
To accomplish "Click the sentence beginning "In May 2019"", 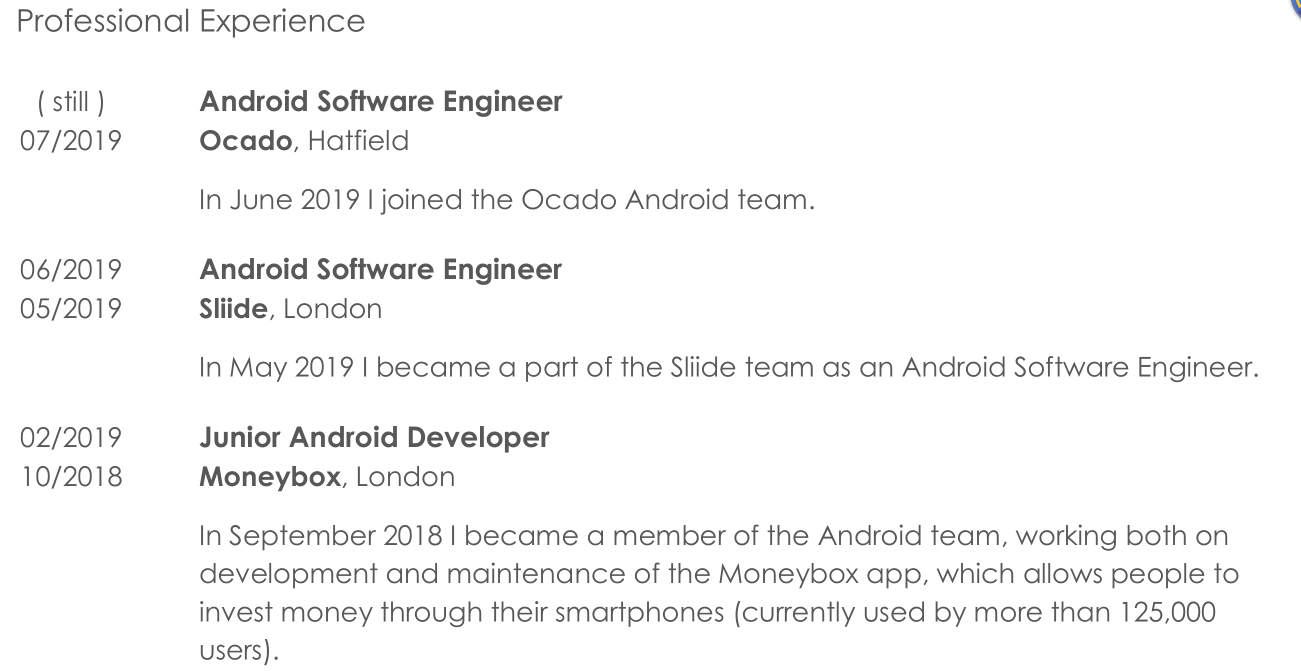I will pos(728,368).
